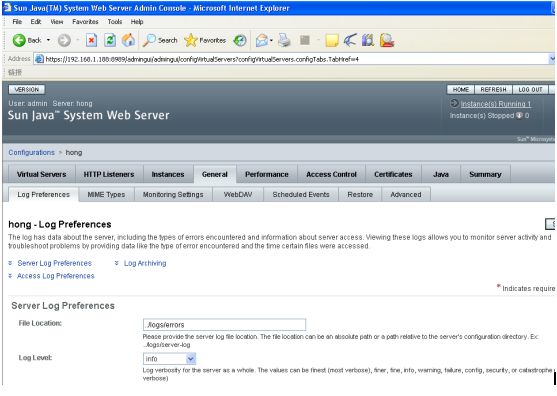Image resolution: width=557 pixels, height=396 pixels.
Task: Click the Instances Running status icon
Action: pos(454,103)
